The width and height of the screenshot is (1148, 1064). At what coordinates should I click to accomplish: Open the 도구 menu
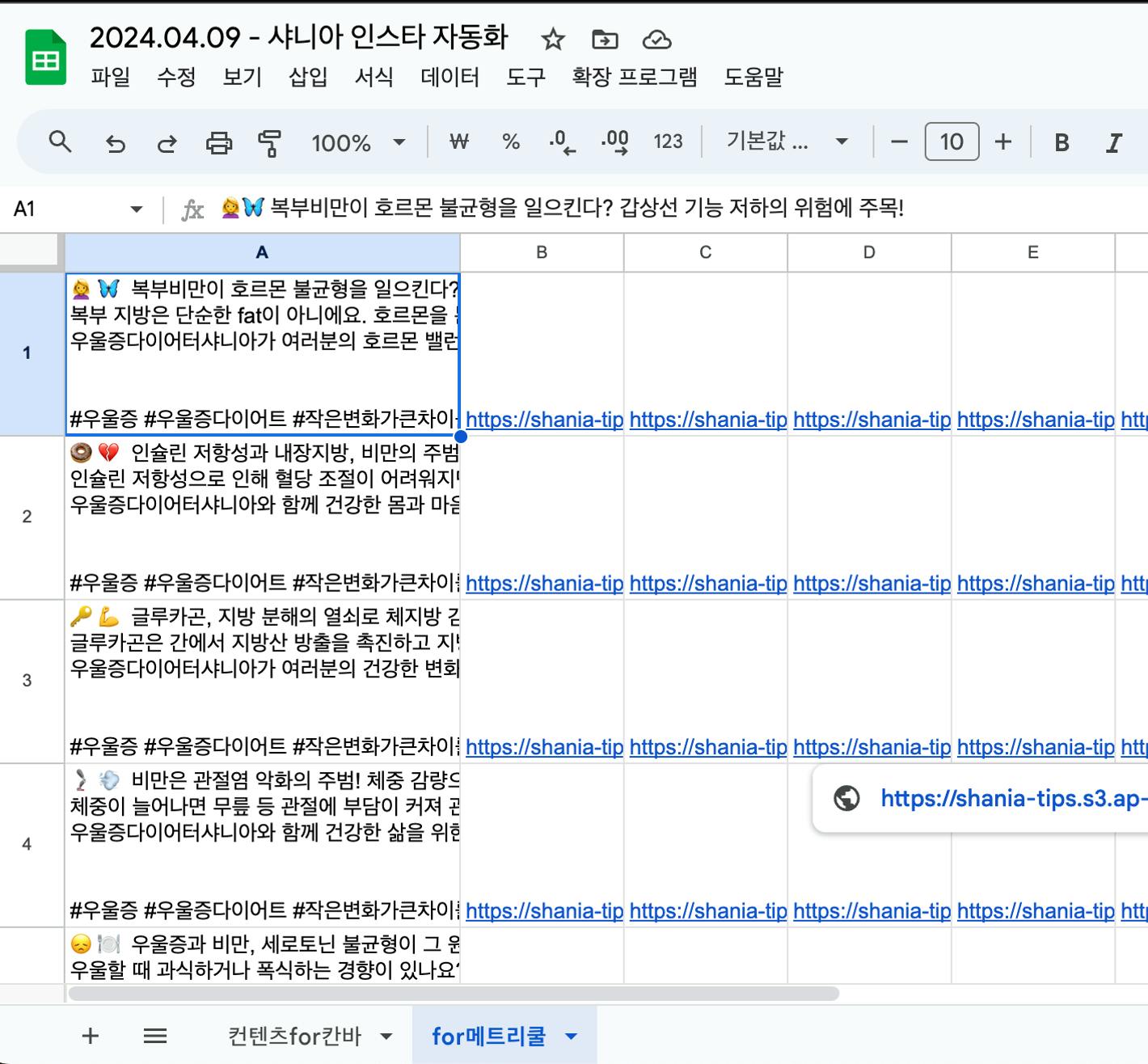[x=525, y=77]
